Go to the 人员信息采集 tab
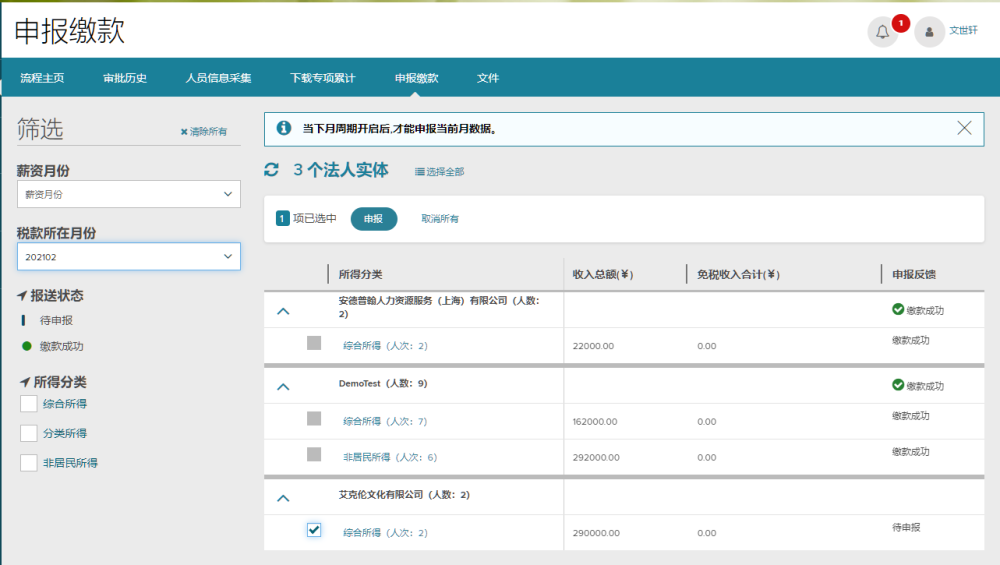The width and height of the screenshot is (1000, 565). click(218, 78)
